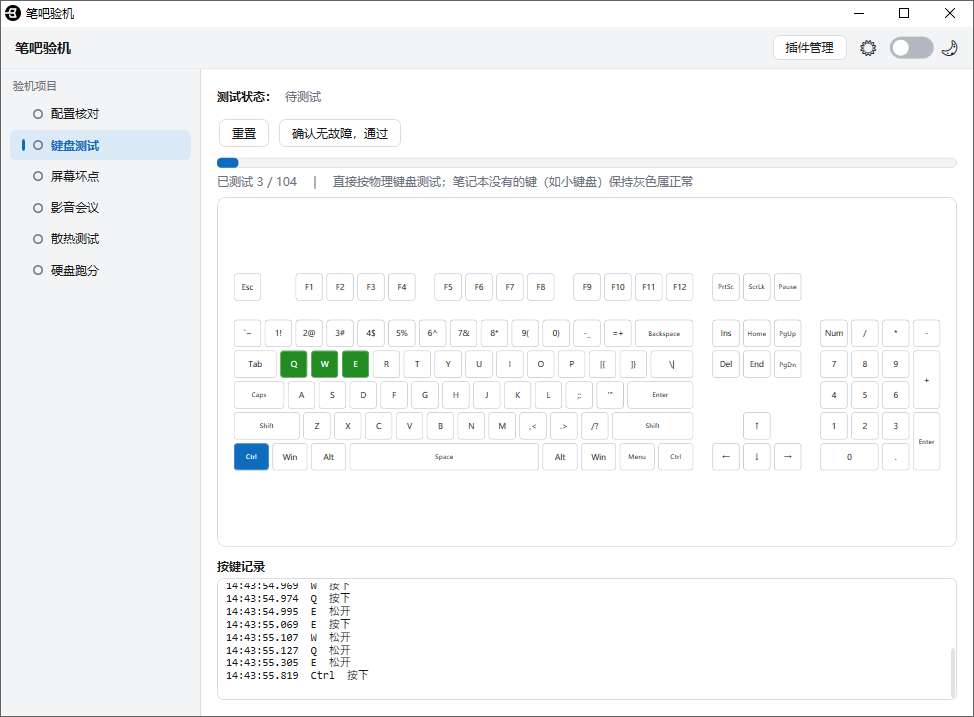This screenshot has height=717, width=974.
Task: Click the Esc key on virtual keyboard
Action: pyautogui.click(x=247, y=287)
